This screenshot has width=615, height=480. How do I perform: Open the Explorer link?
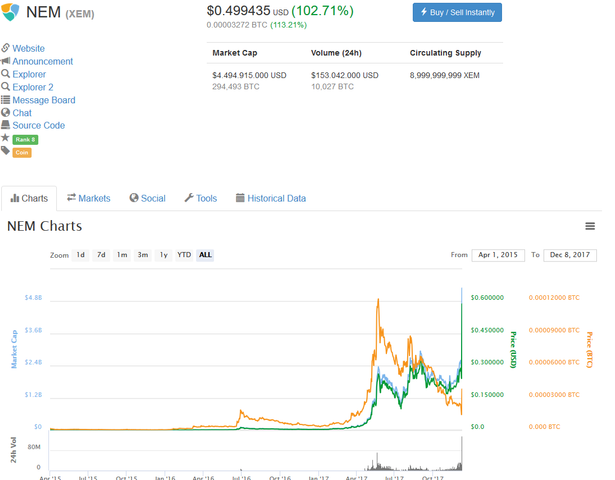point(29,74)
